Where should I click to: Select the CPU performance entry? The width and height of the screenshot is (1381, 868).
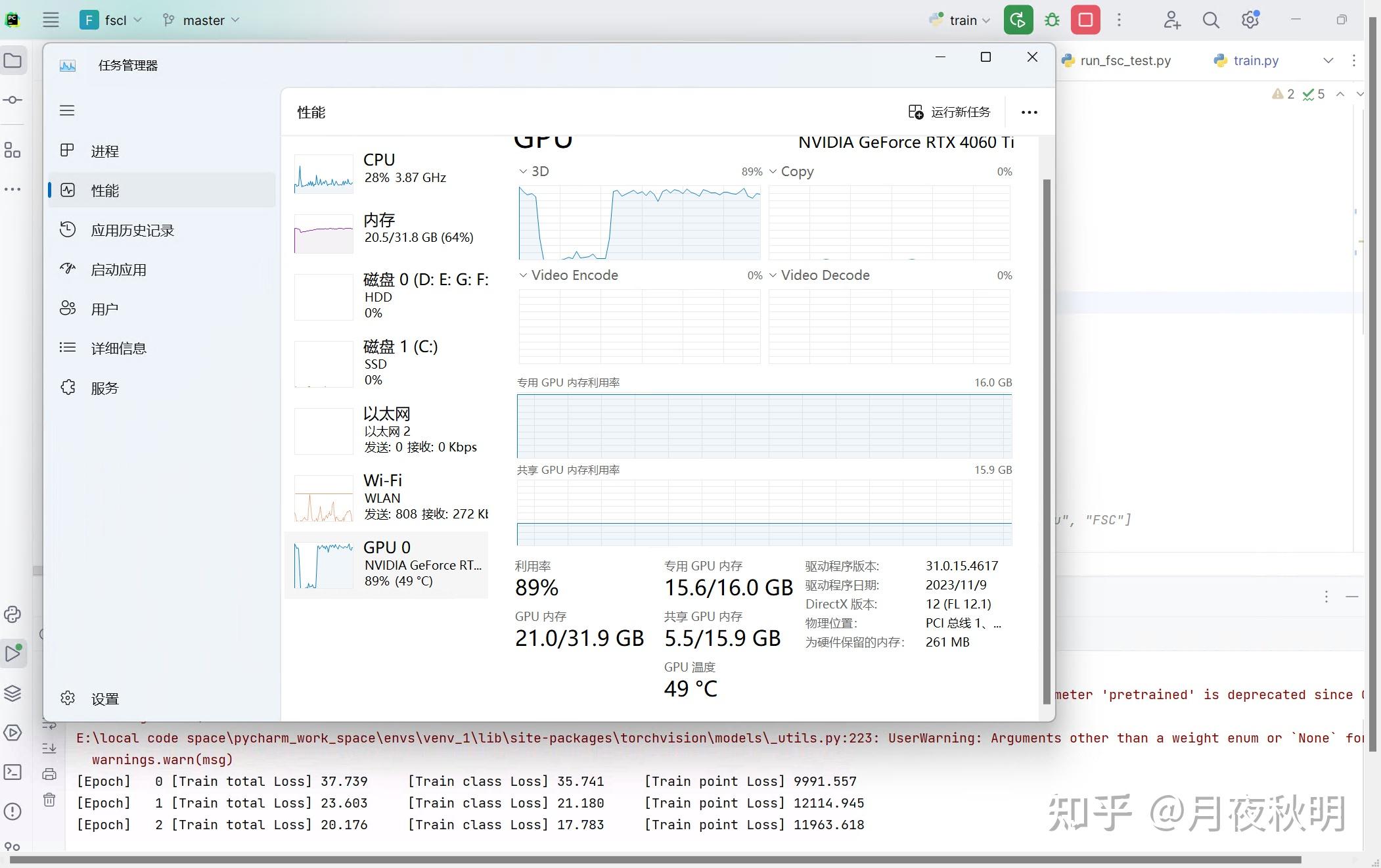click(x=388, y=169)
